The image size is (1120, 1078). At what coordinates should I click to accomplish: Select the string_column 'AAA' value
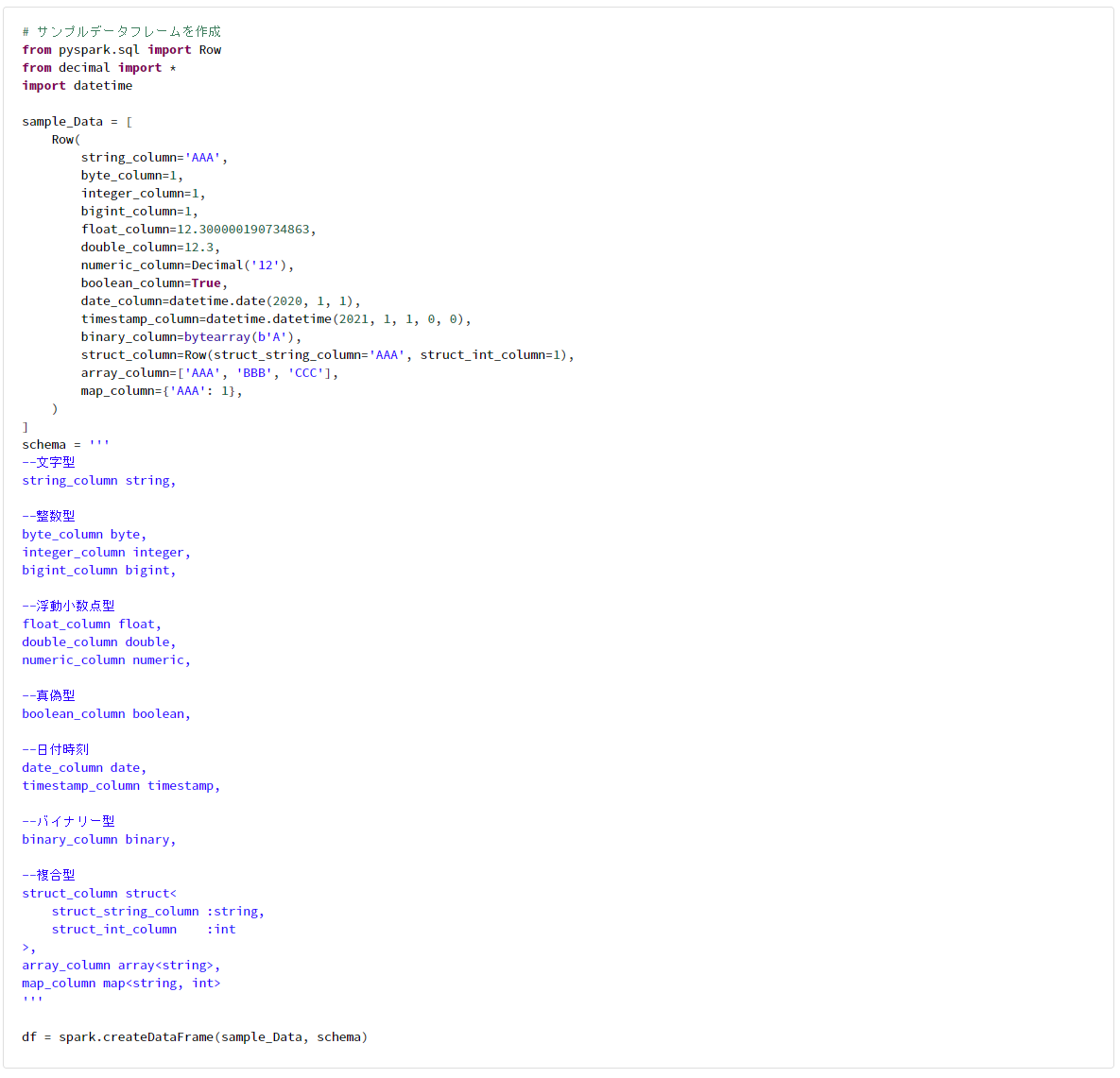201,157
